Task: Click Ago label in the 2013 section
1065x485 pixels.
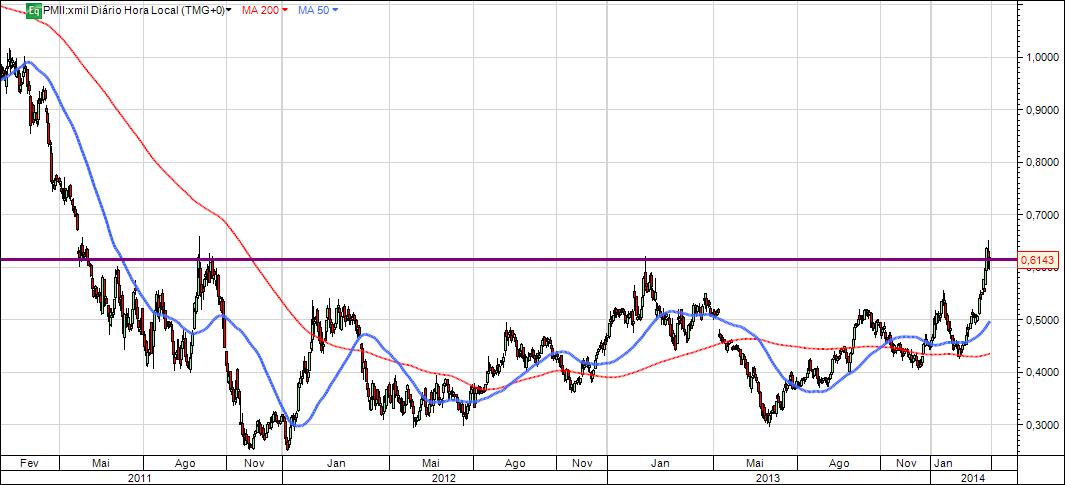Action: coord(840,463)
